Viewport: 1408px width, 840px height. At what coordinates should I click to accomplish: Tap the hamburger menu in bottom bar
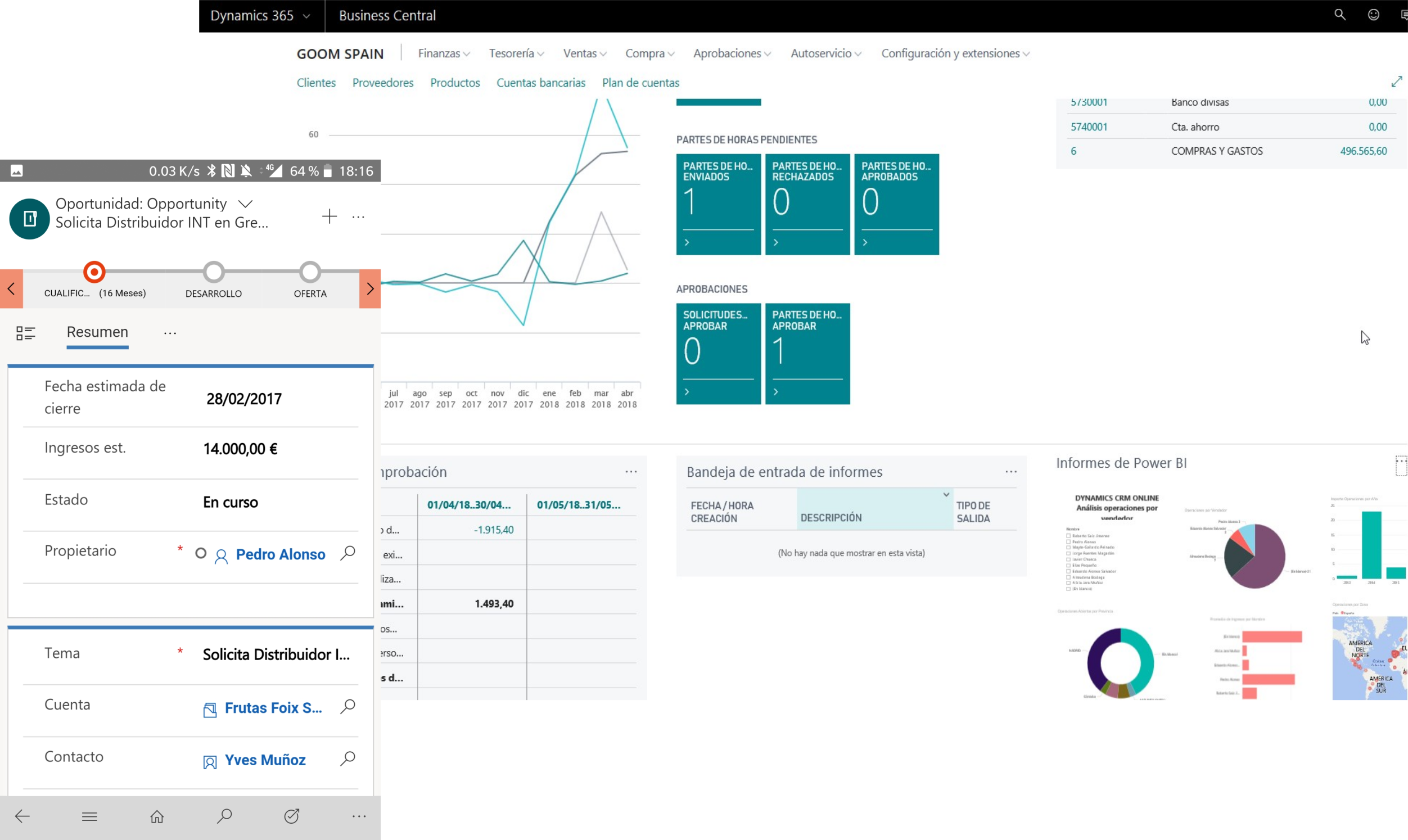point(89,816)
